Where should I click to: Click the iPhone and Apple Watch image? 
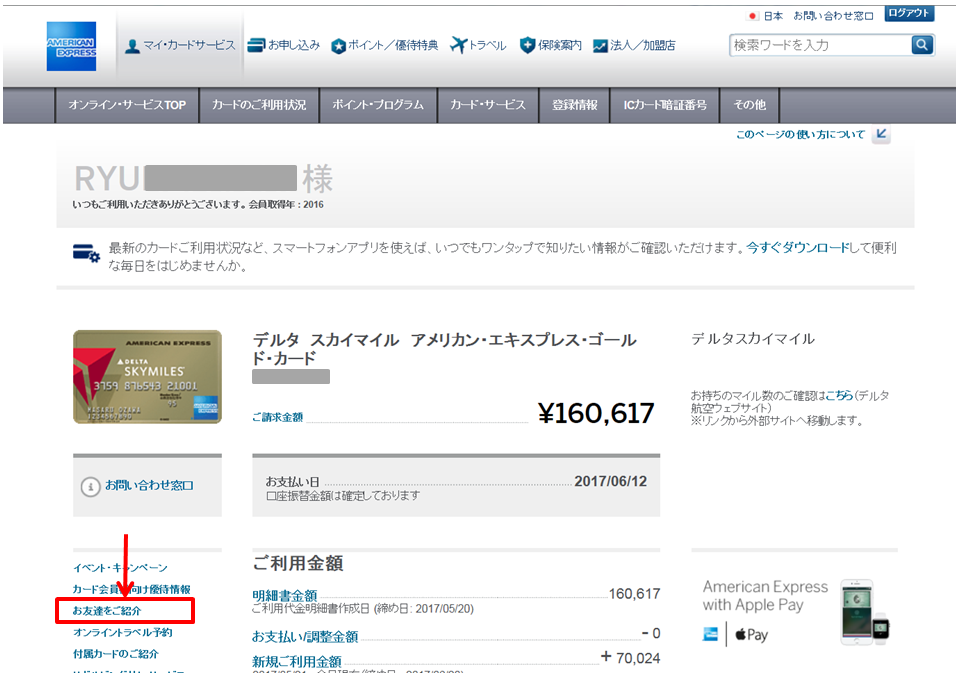pyautogui.click(x=865, y=612)
